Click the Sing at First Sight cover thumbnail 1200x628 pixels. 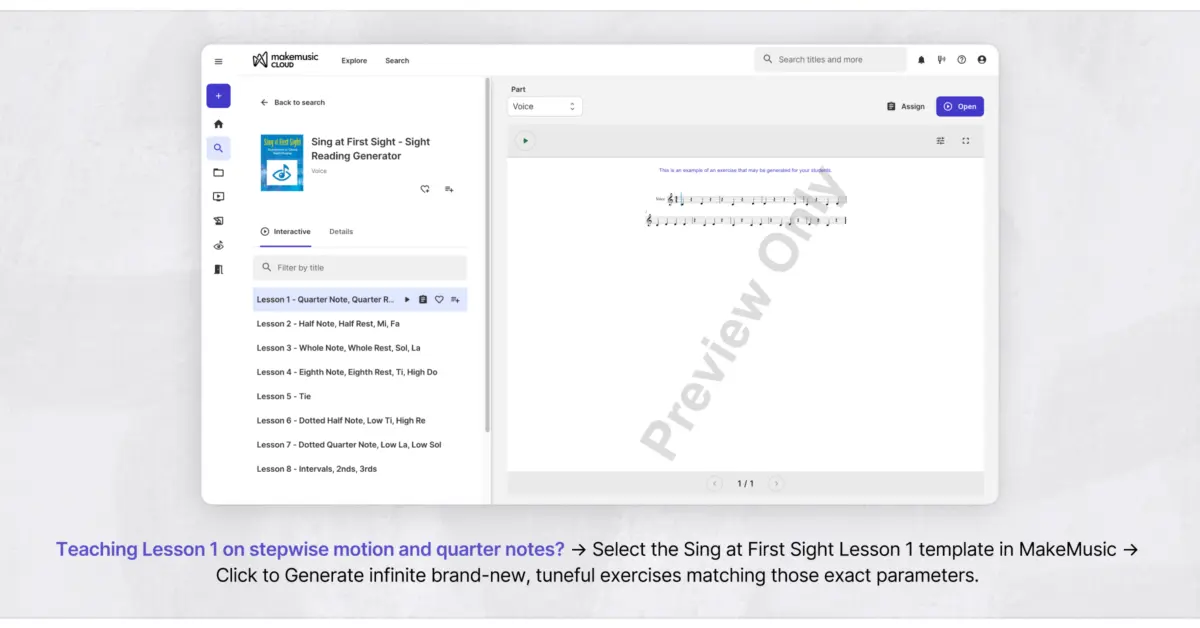(x=282, y=163)
